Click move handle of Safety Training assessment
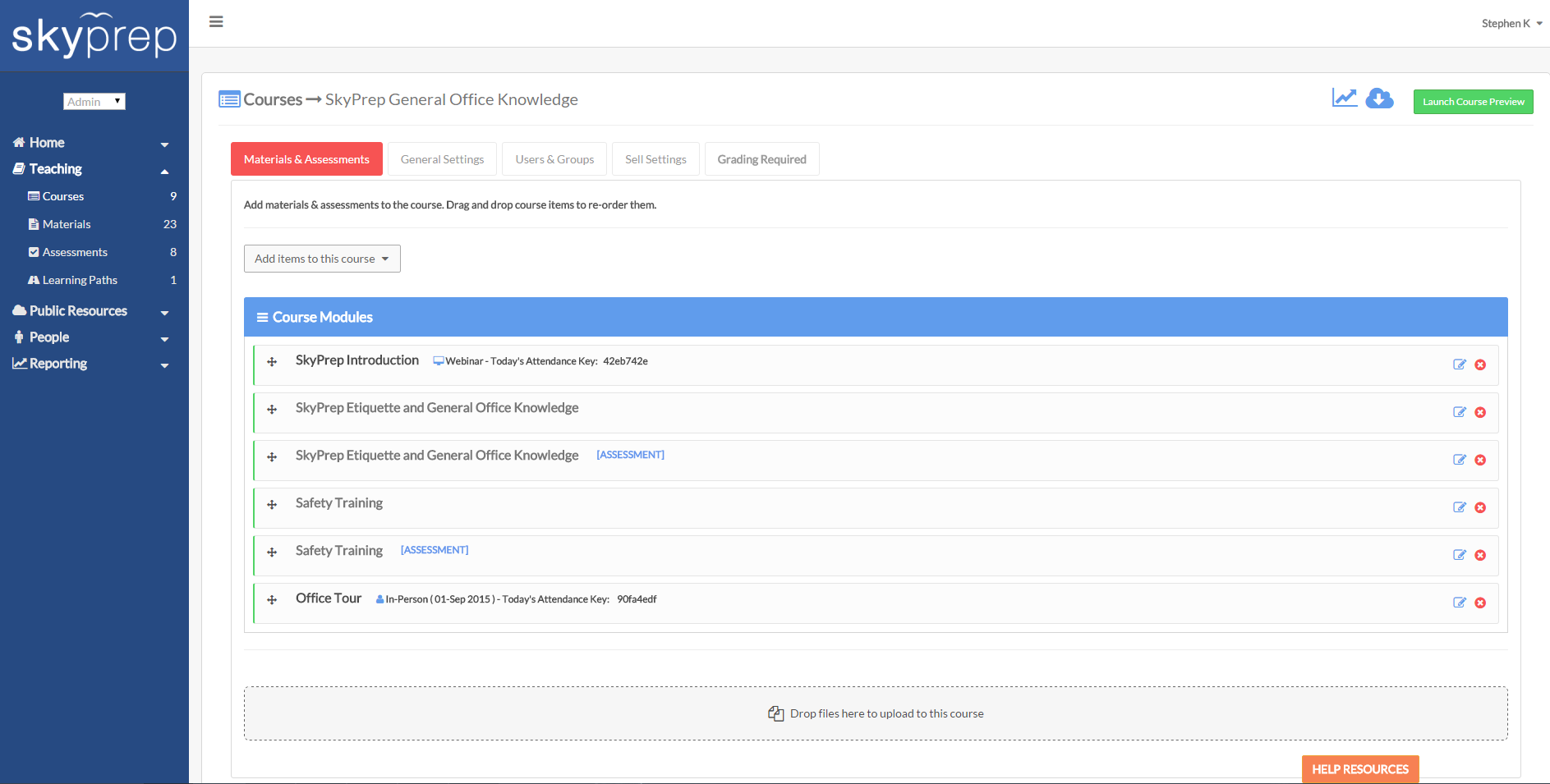 272,552
